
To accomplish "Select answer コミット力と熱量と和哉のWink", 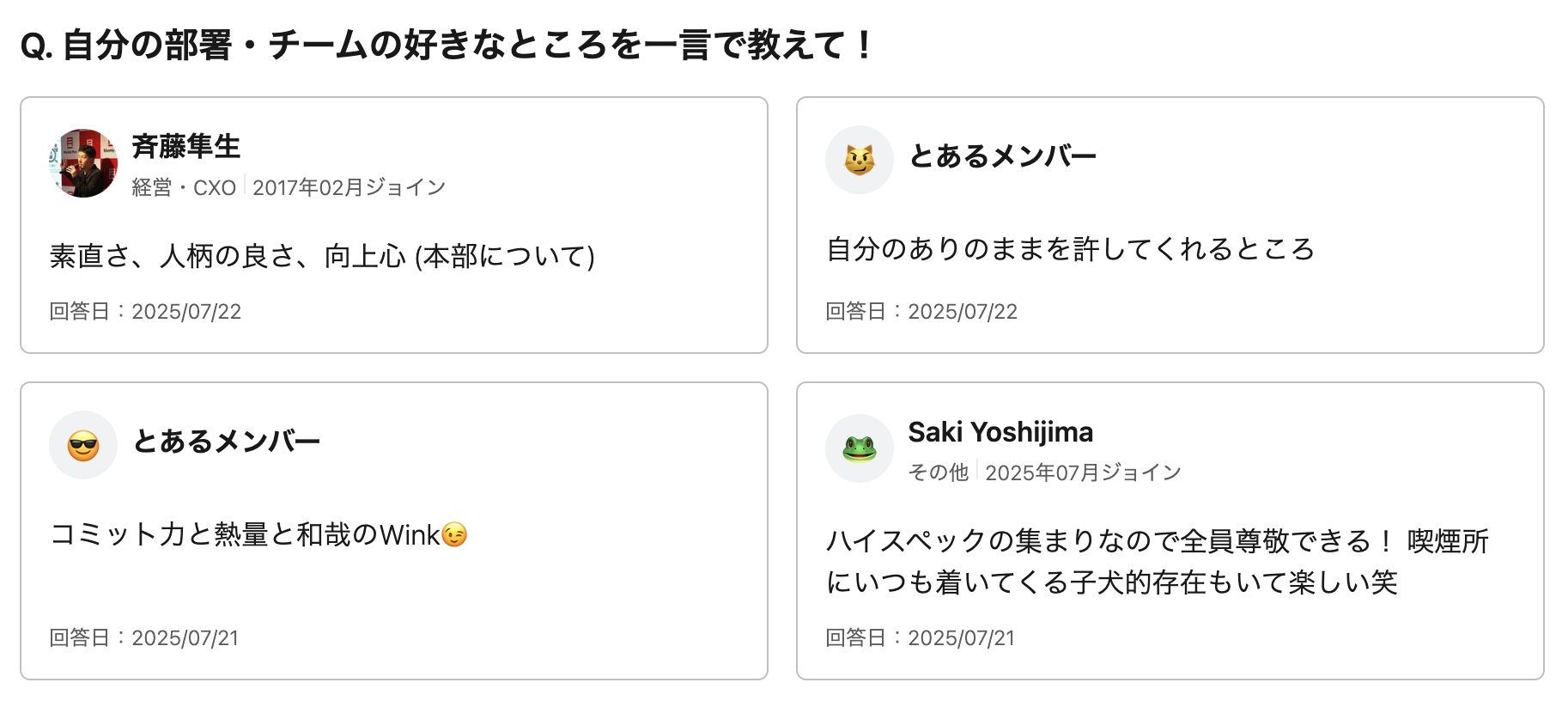I will coord(245,534).
